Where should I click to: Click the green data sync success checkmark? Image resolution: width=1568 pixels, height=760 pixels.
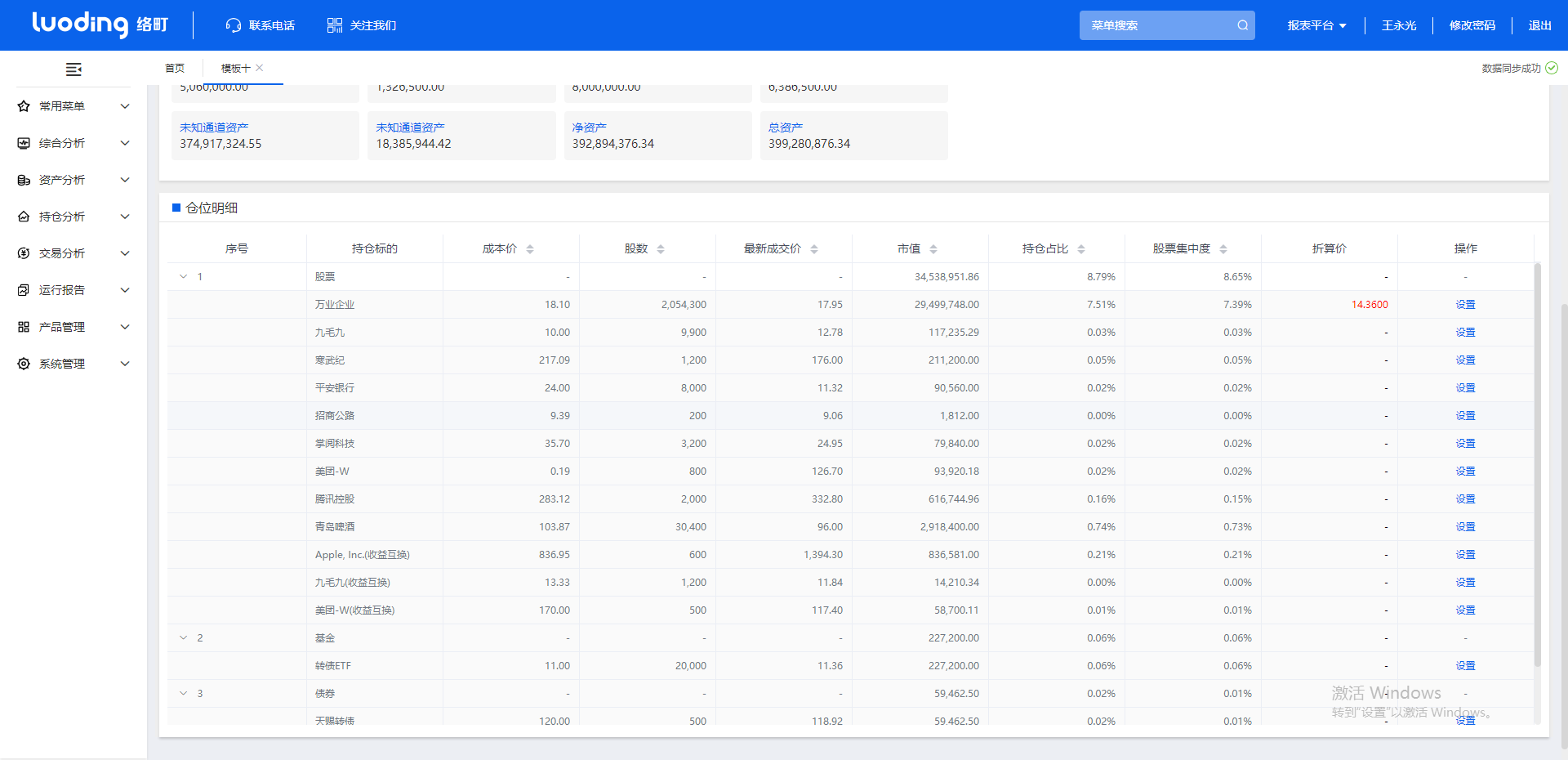[1552, 68]
